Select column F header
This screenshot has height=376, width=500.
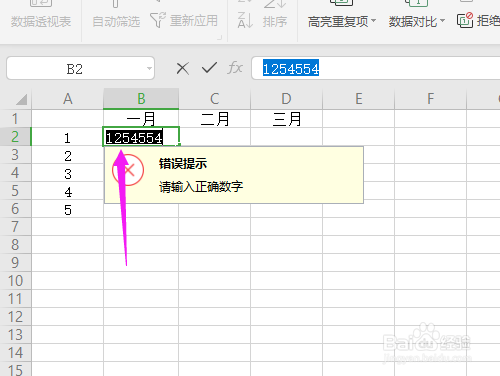point(431,99)
